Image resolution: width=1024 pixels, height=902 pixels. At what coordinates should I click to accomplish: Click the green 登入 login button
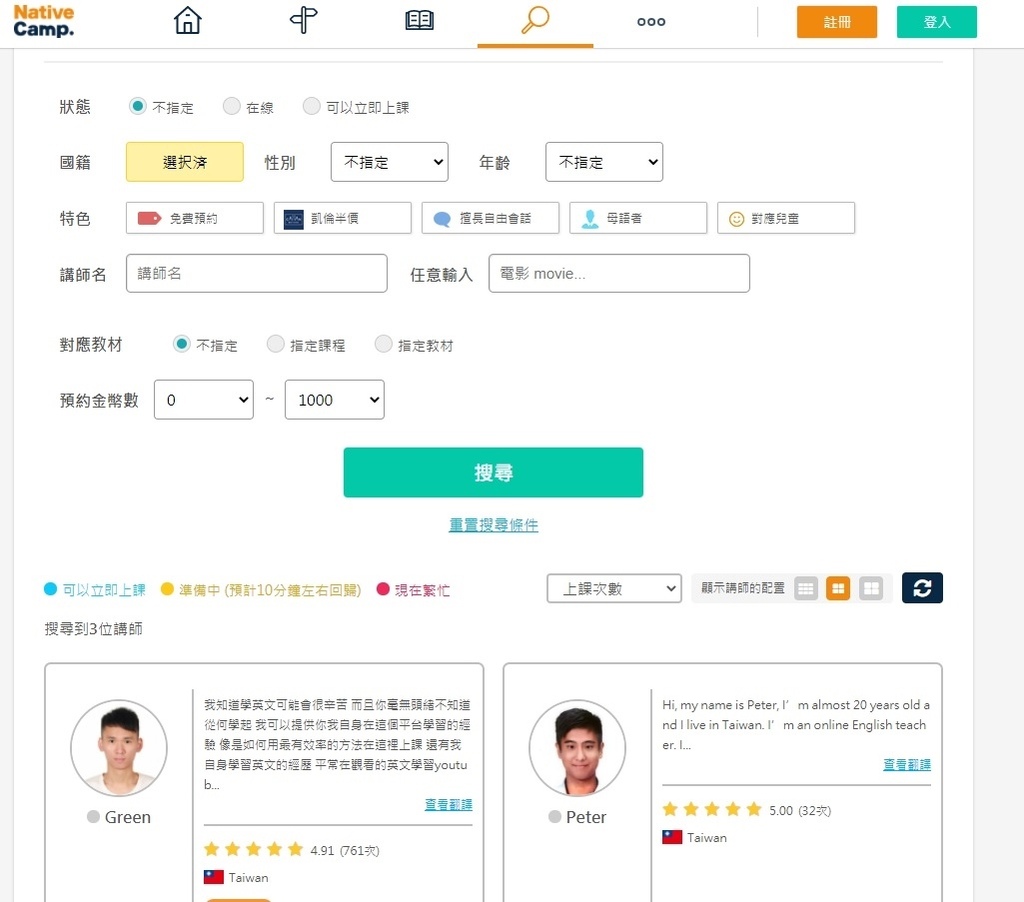[936, 22]
